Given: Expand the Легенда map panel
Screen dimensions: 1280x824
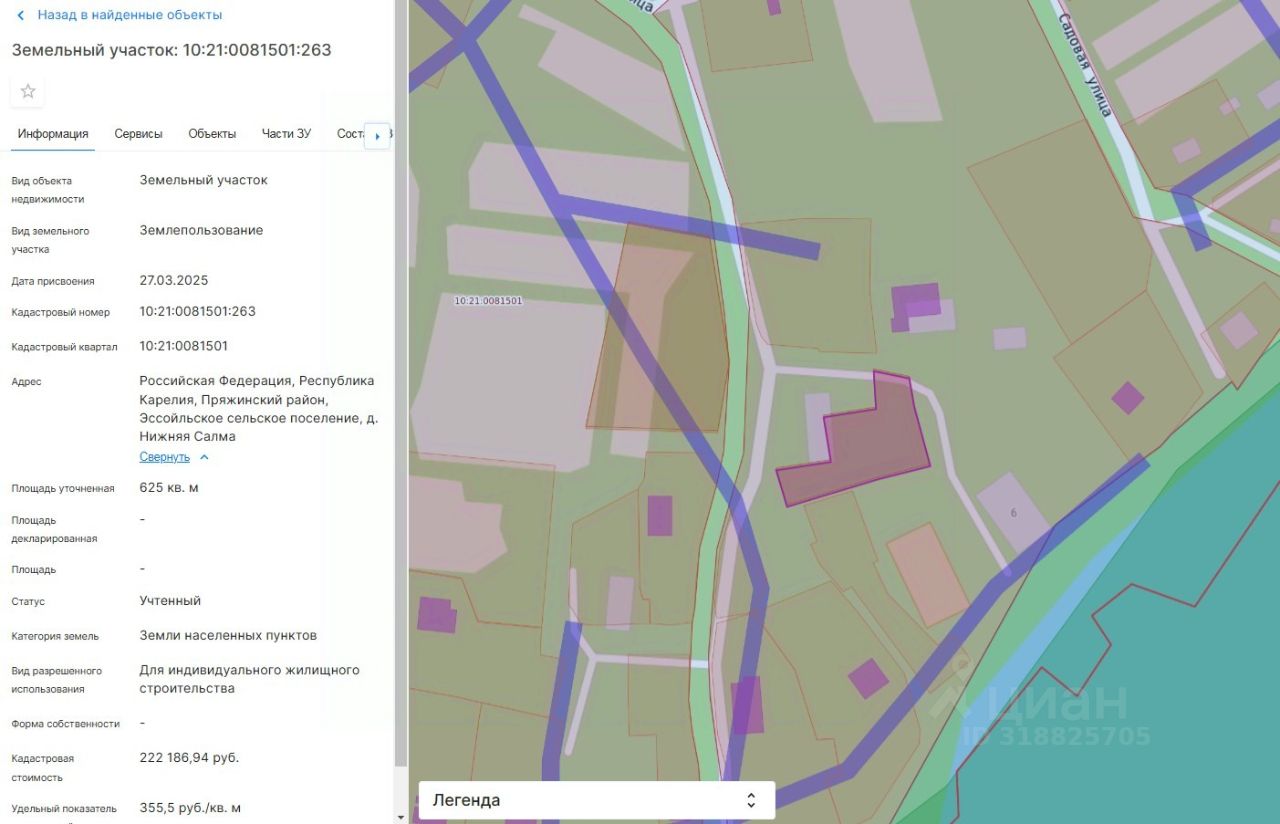Looking at the screenshot, I should coord(596,800).
